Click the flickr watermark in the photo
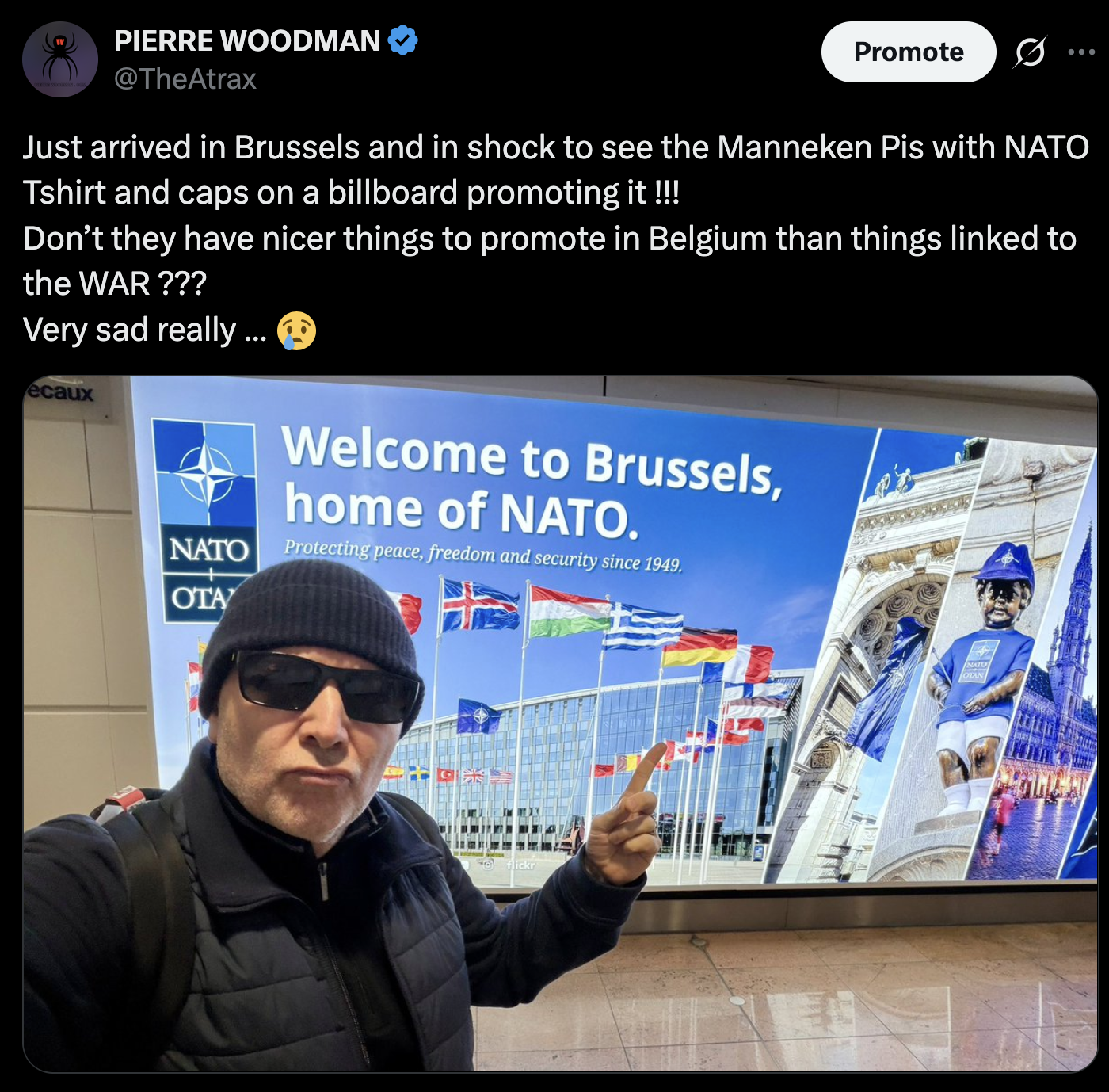 520,865
